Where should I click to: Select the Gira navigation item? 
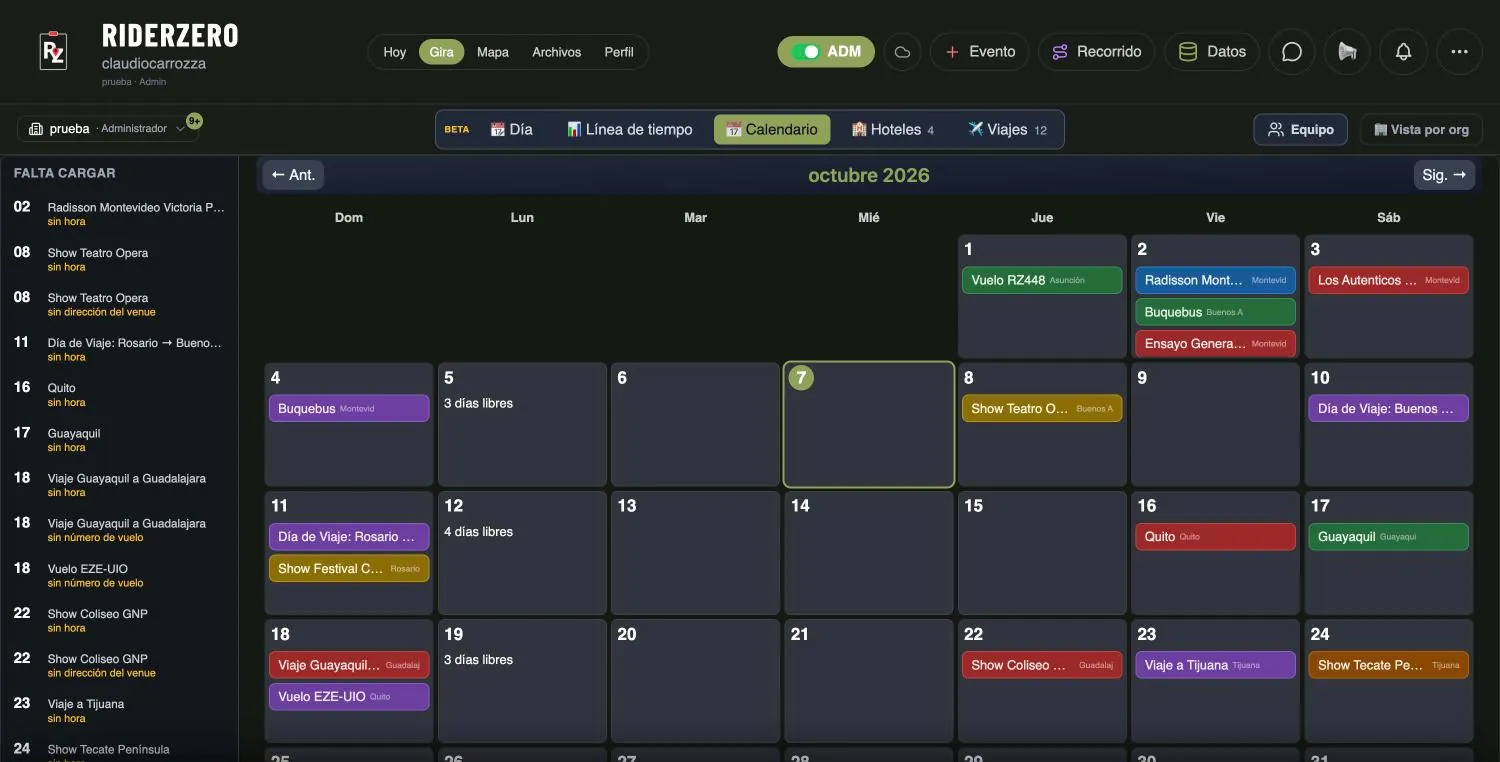(x=441, y=52)
